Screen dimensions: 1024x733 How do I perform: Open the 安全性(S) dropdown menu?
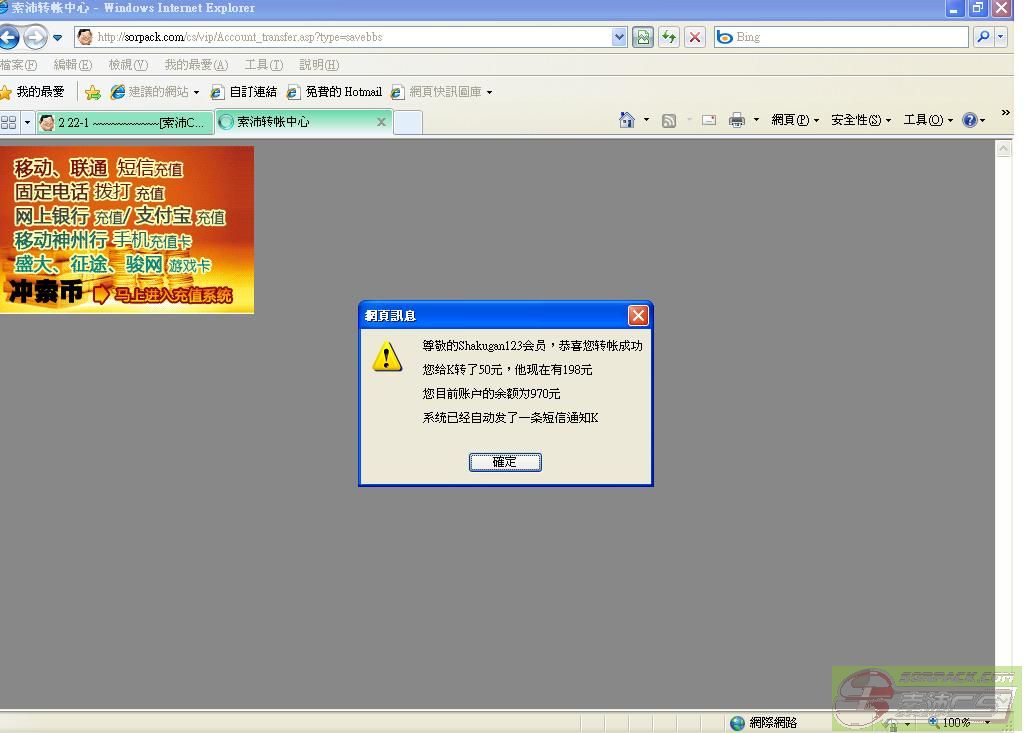click(860, 120)
